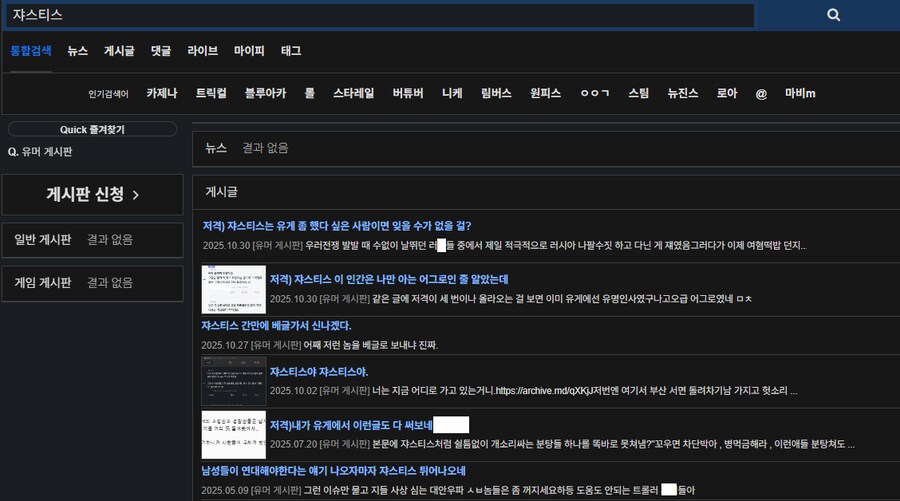
Task: Click popular keyword 트릭컬
Action: (211, 93)
